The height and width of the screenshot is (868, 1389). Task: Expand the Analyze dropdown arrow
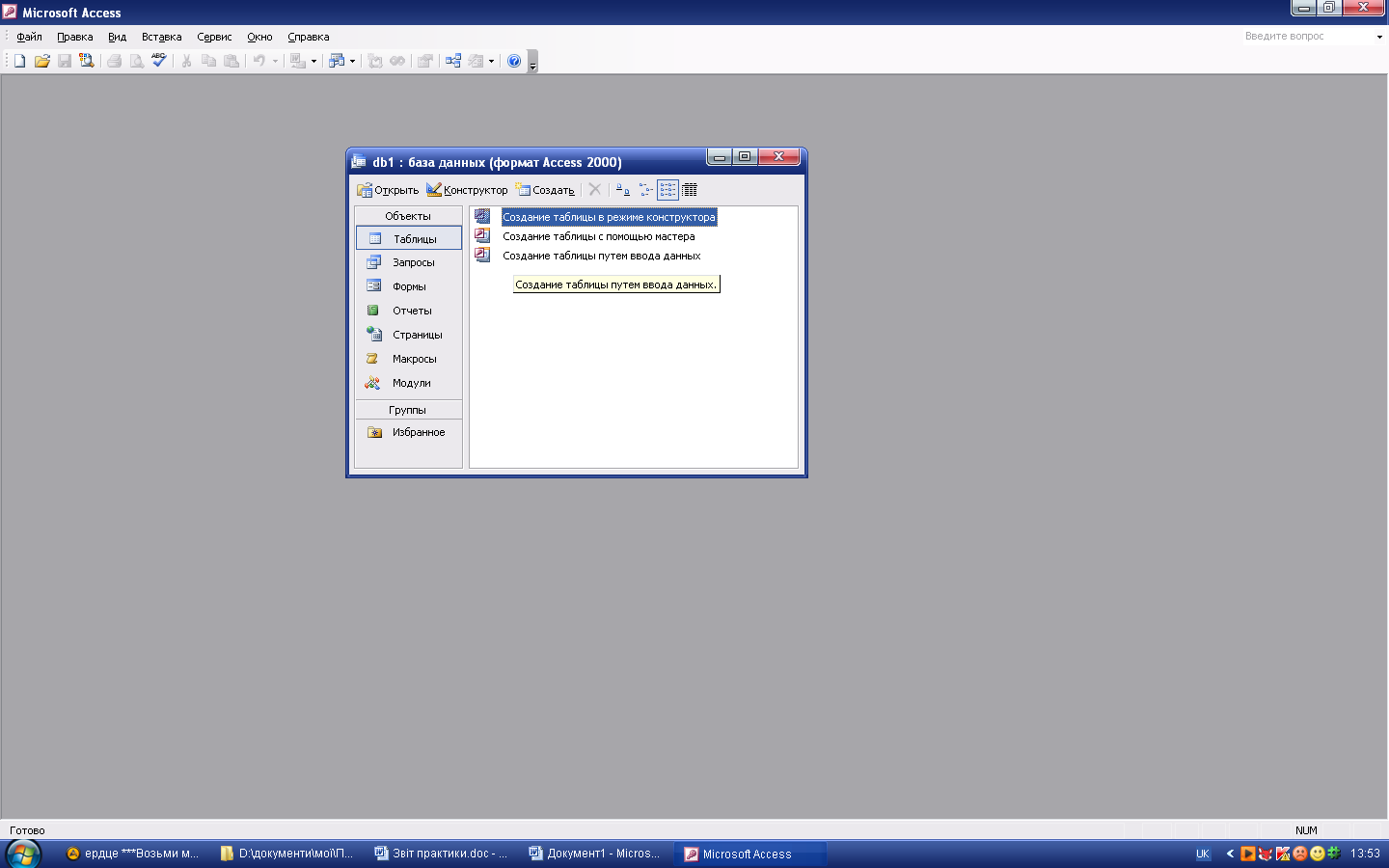click(352, 61)
